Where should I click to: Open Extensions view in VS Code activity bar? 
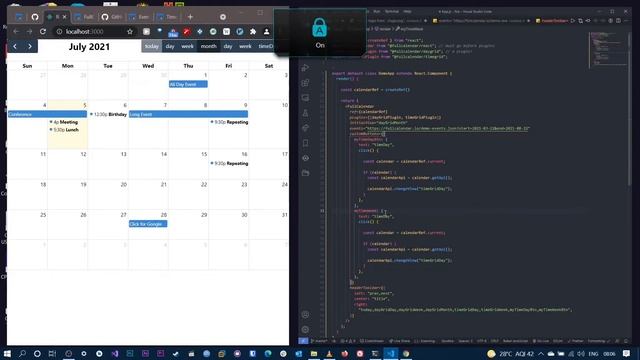(305, 83)
